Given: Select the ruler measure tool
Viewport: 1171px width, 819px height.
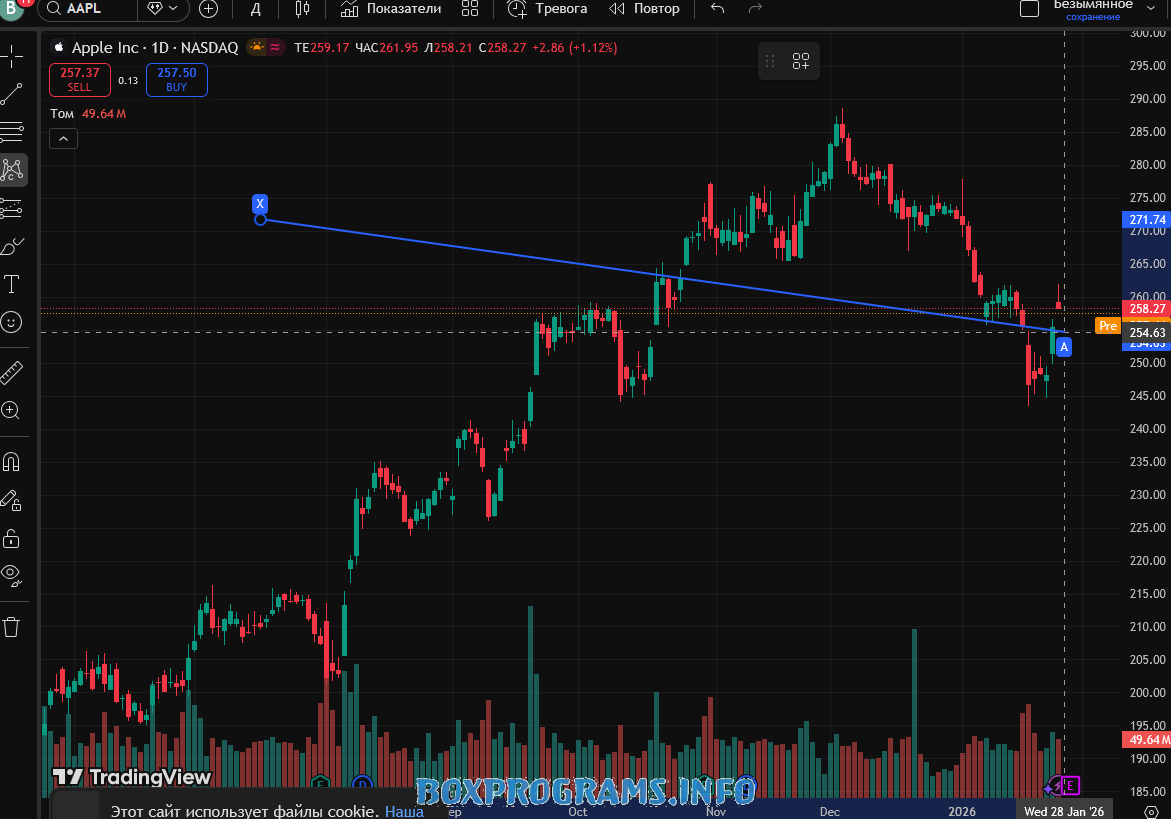Looking at the screenshot, I should pyautogui.click(x=12, y=373).
